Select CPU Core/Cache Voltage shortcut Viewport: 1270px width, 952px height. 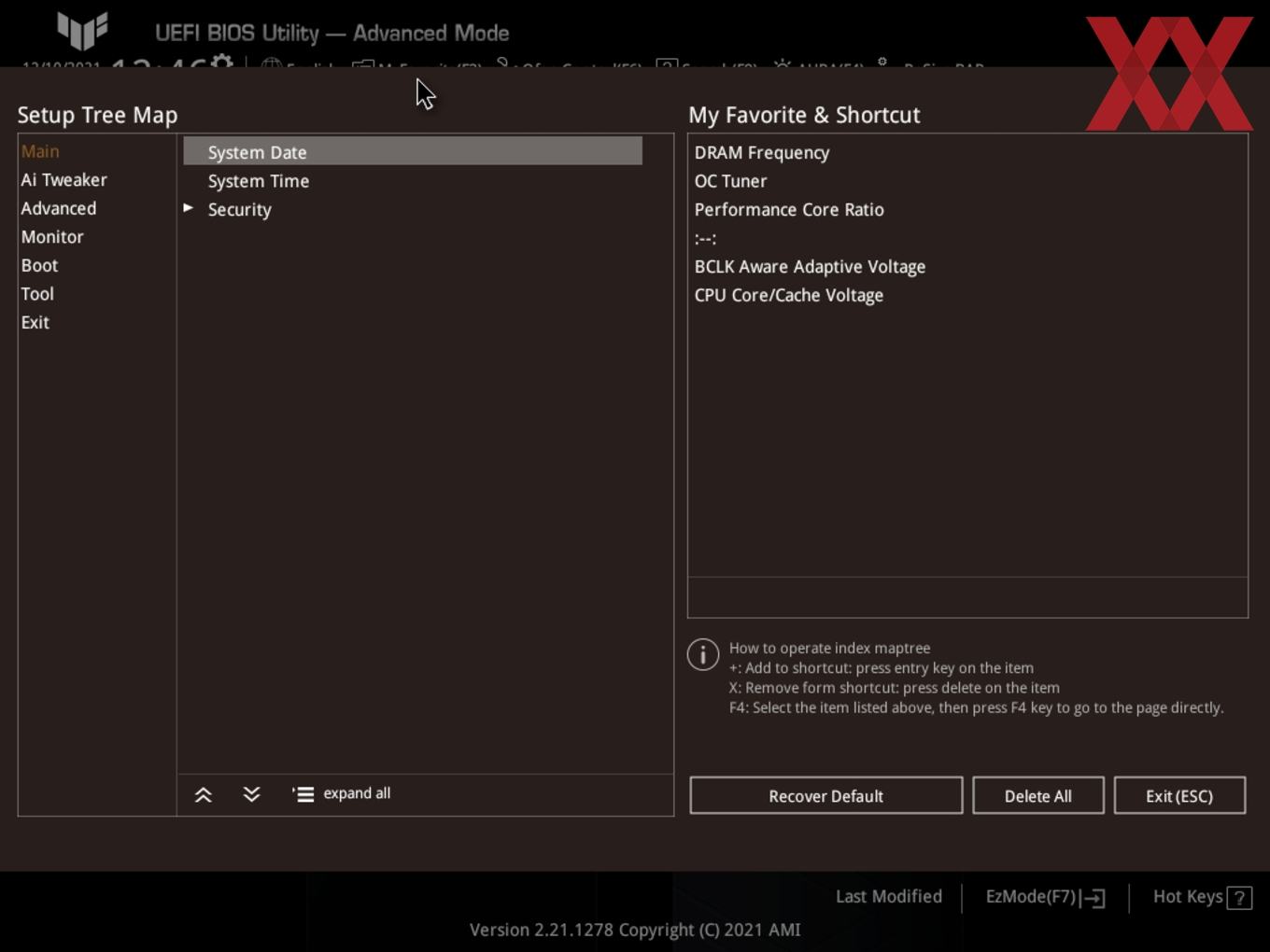tap(789, 296)
